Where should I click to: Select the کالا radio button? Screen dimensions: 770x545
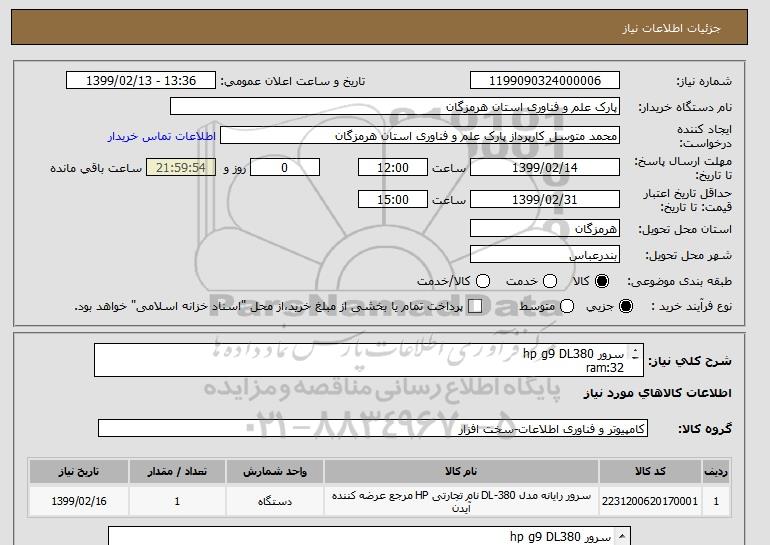(x=602, y=281)
